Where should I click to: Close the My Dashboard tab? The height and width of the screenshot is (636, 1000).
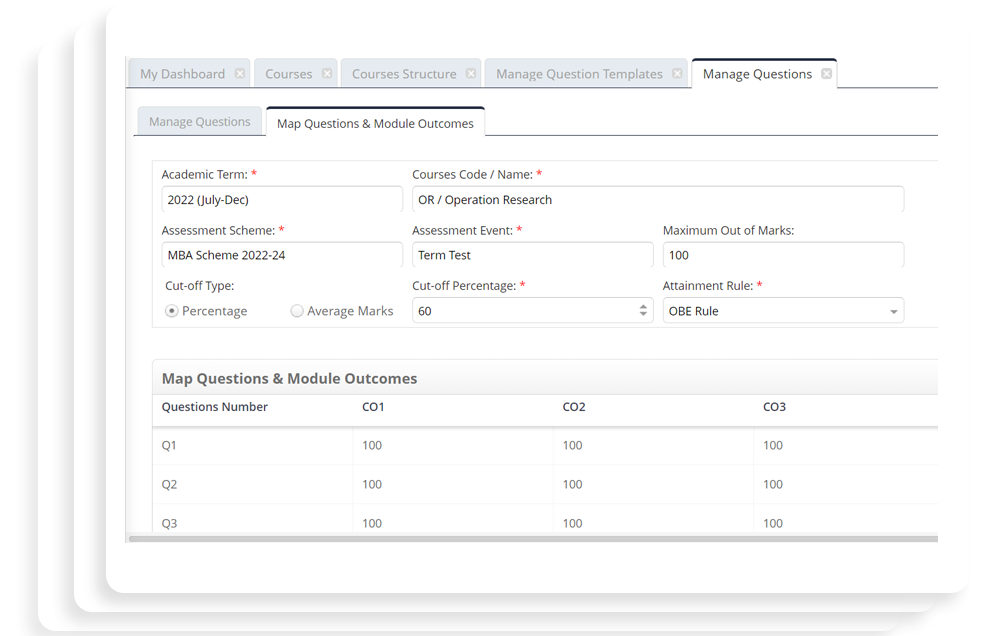[x=239, y=73]
